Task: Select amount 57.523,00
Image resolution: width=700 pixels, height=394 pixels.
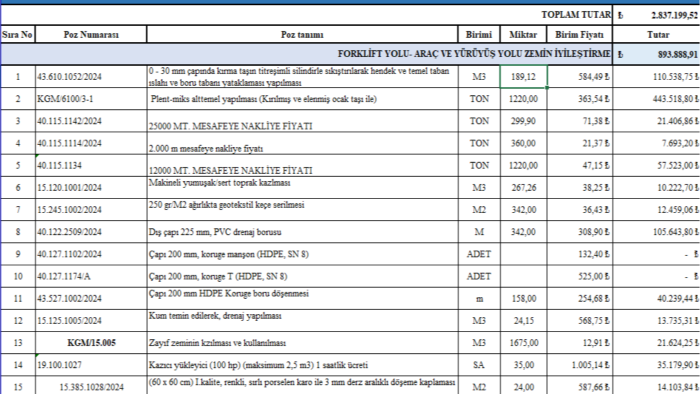Action: point(656,166)
